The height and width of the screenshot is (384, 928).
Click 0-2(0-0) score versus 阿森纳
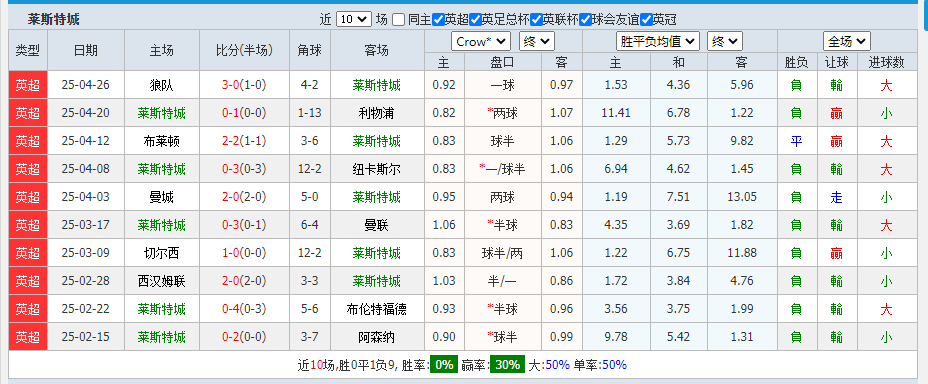click(244, 337)
